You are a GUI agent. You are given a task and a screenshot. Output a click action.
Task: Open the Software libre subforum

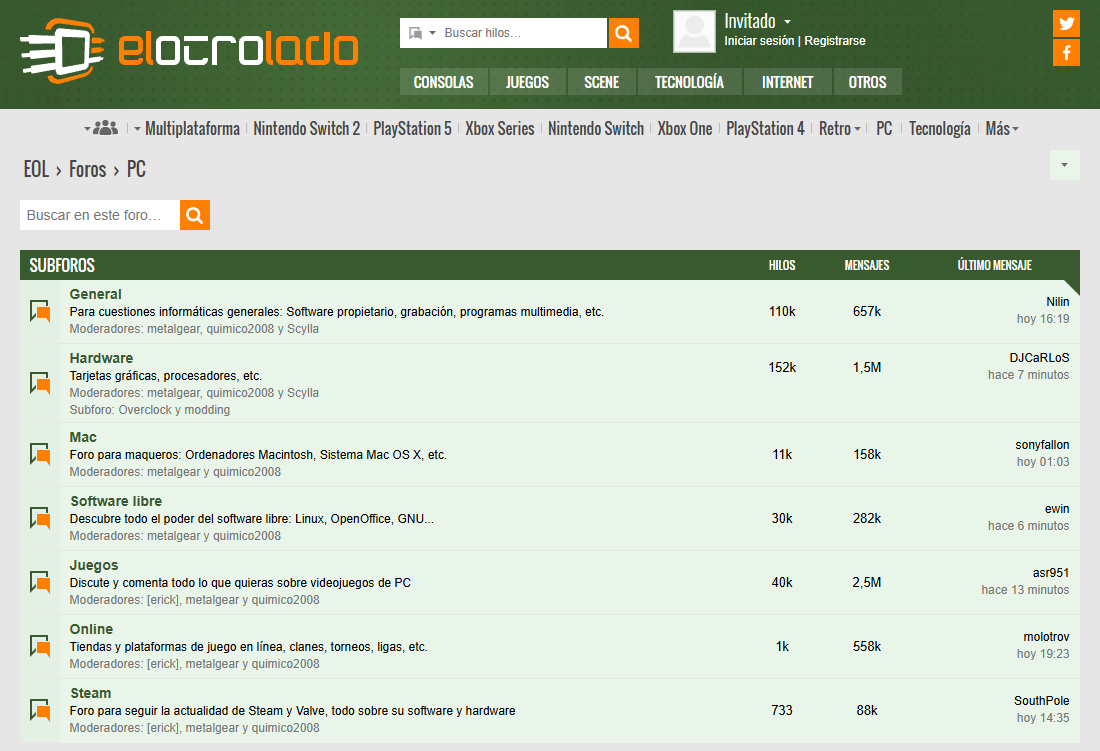pyautogui.click(x=116, y=501)
